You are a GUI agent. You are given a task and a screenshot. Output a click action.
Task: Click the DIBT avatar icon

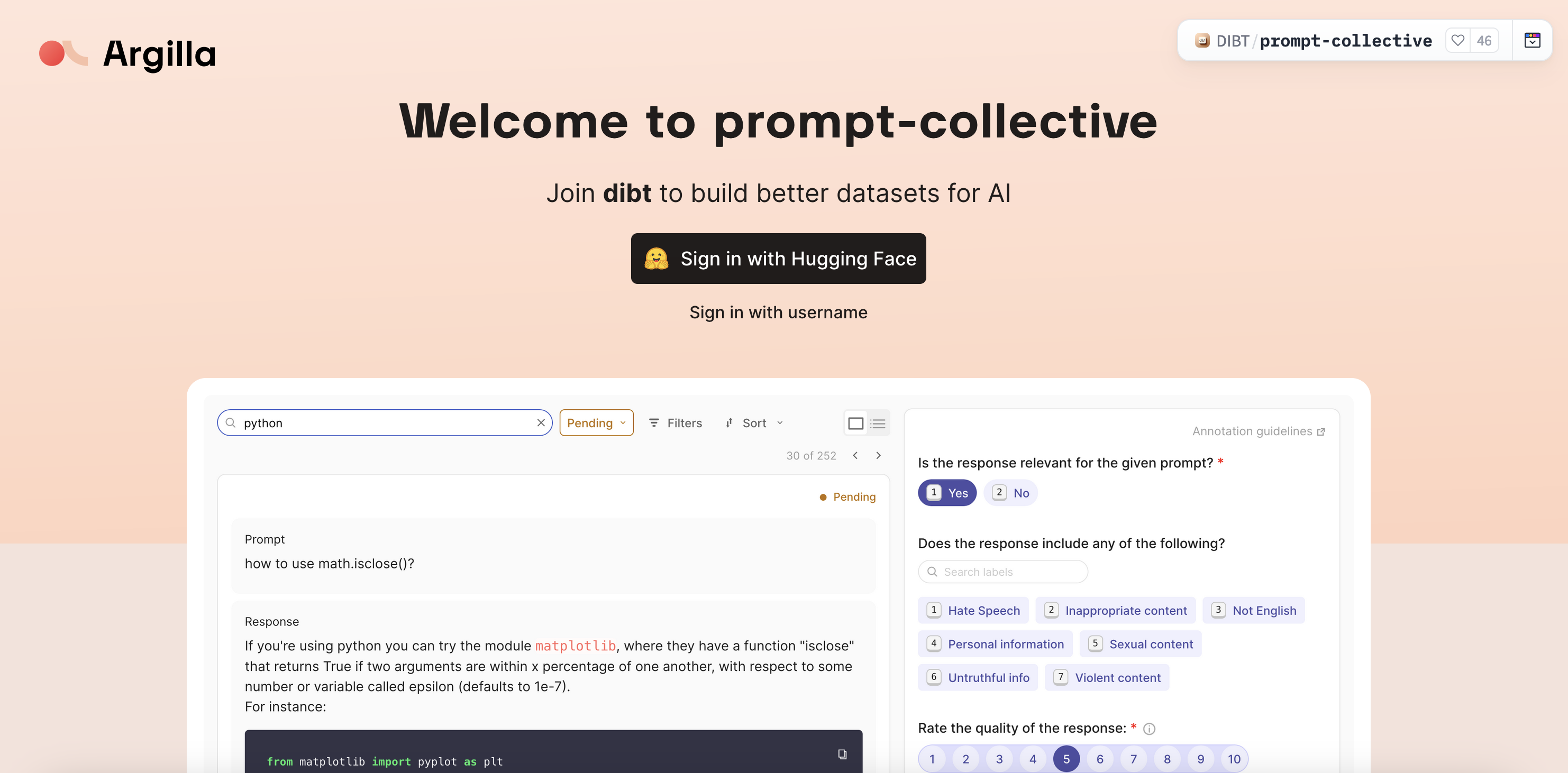(x=1202, y=40)
